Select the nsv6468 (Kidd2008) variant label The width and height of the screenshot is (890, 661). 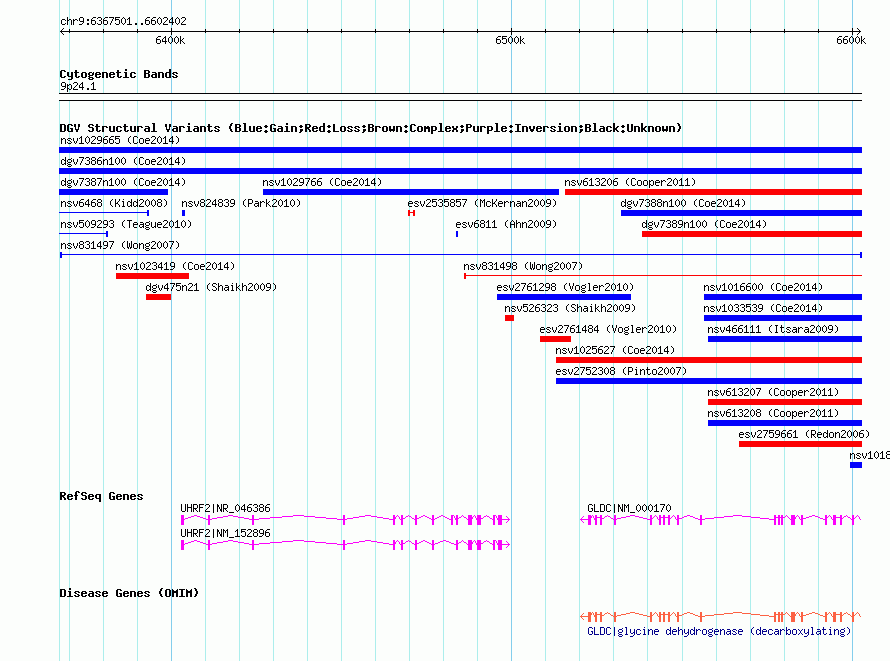click(x=114, y=203)
